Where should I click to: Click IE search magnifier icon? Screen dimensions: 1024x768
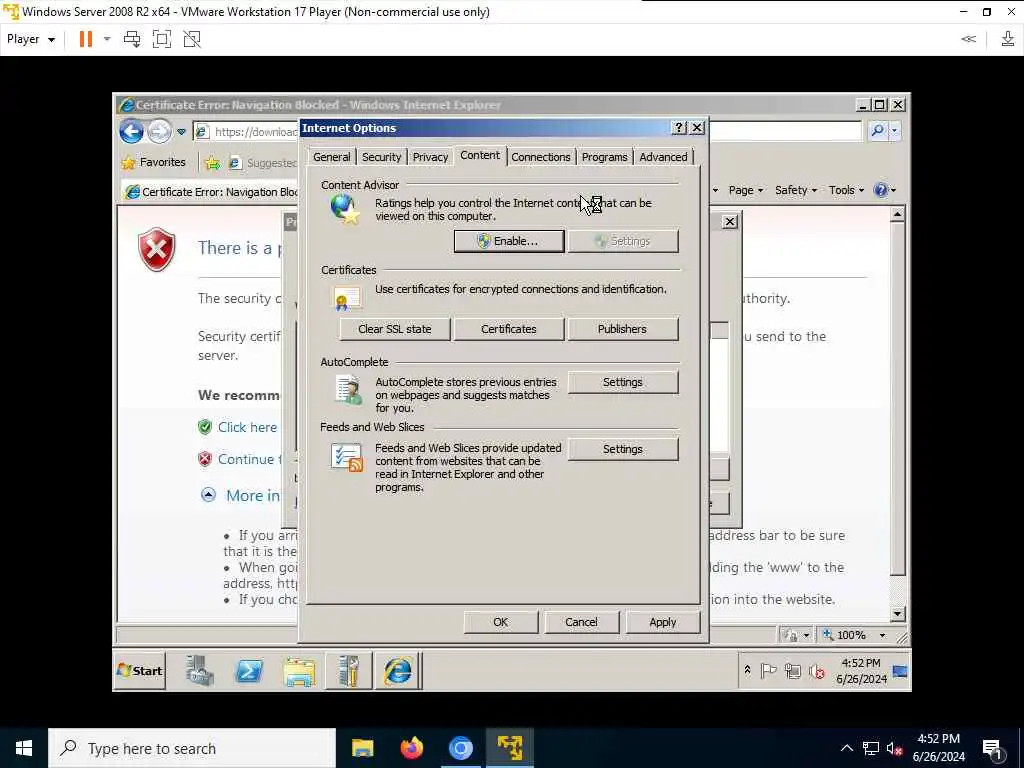(878, 131)
